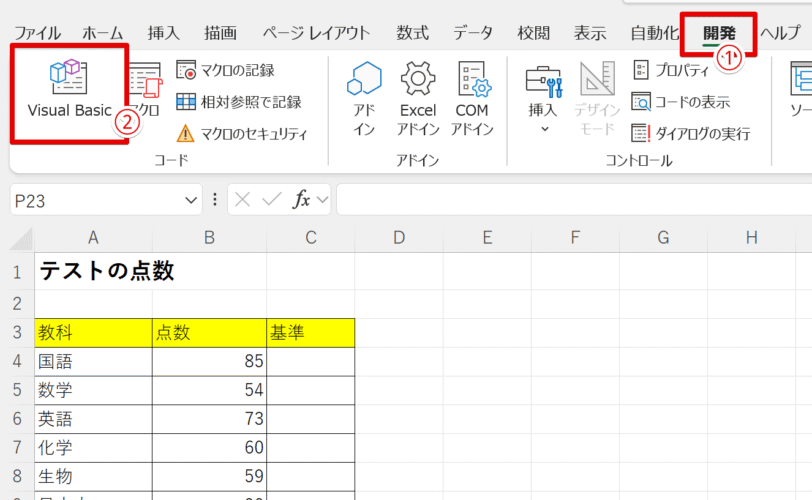The height and width of the screenshot is (500, 812).
Task: Open COM アドイン dialog
Action: (472, 98)
